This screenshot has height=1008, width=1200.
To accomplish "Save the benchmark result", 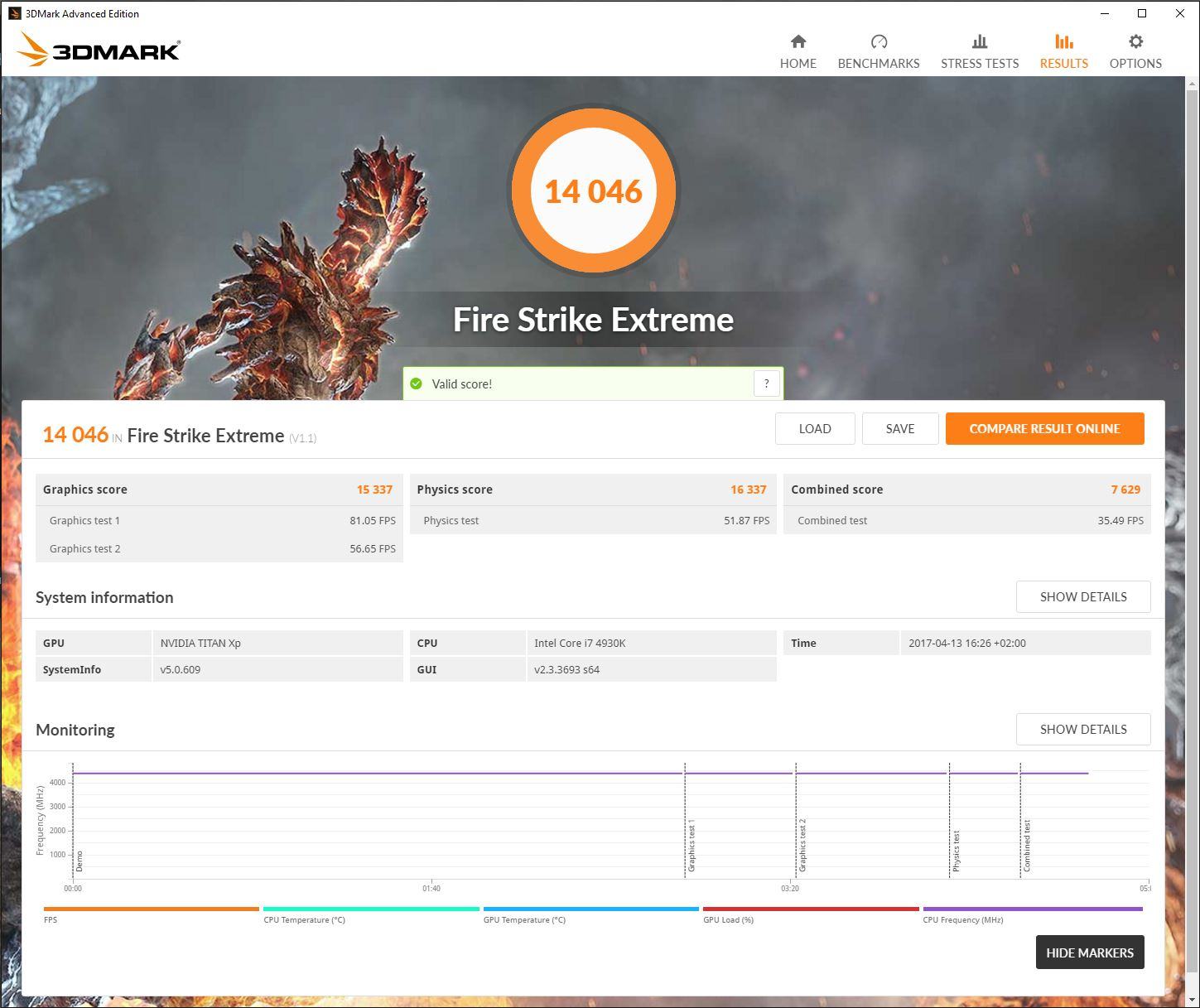I will pyautogui.click(x=900, y=428).
